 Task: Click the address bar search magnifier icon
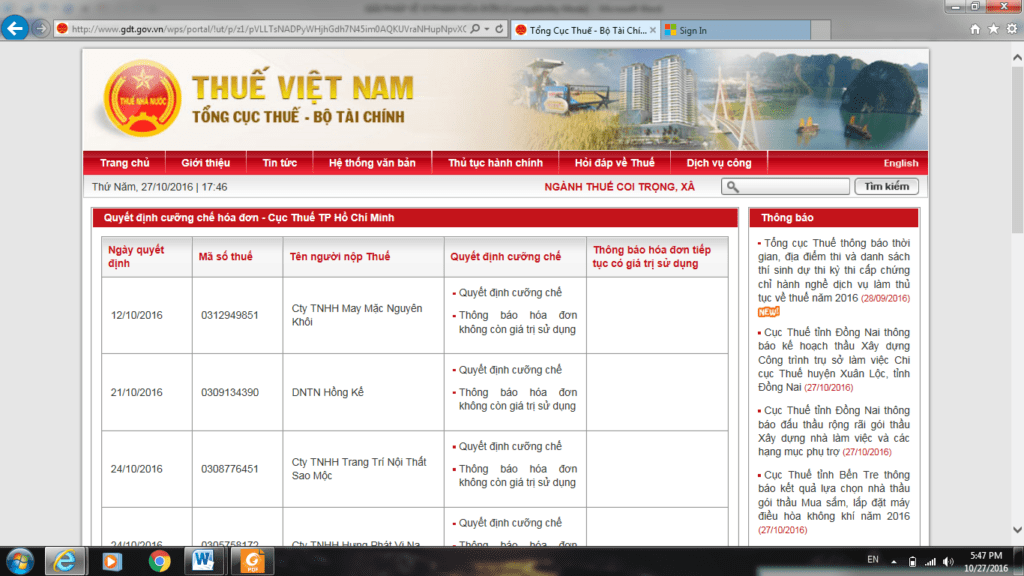475,29
